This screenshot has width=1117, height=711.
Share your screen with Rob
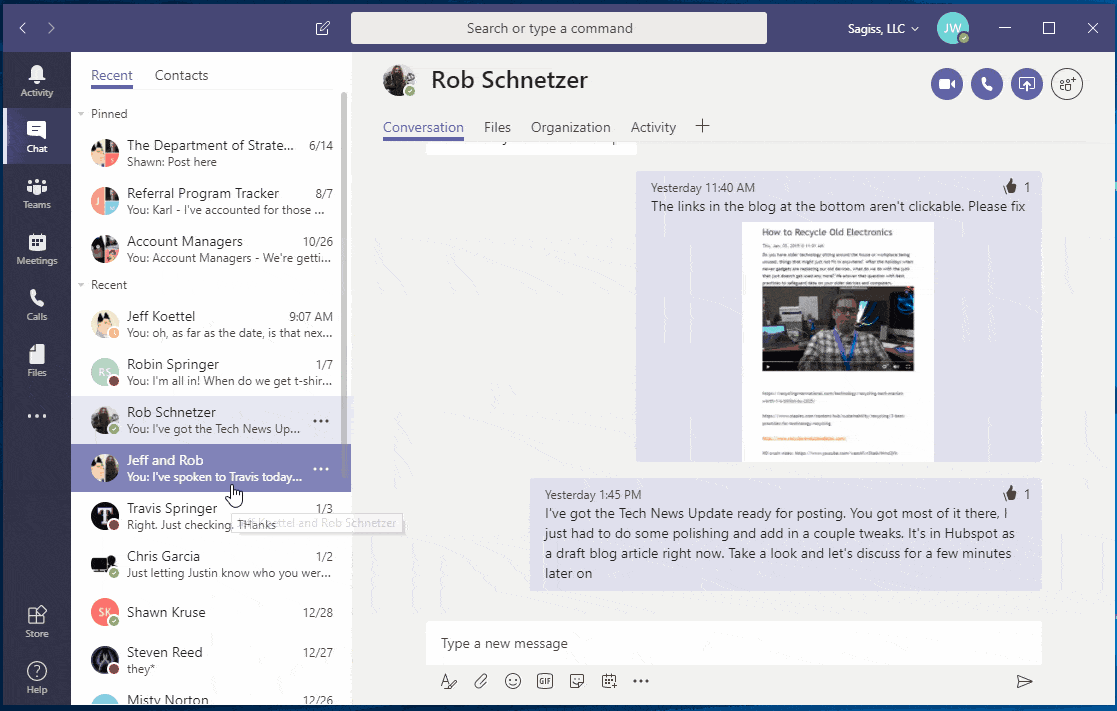point(1027,84)
